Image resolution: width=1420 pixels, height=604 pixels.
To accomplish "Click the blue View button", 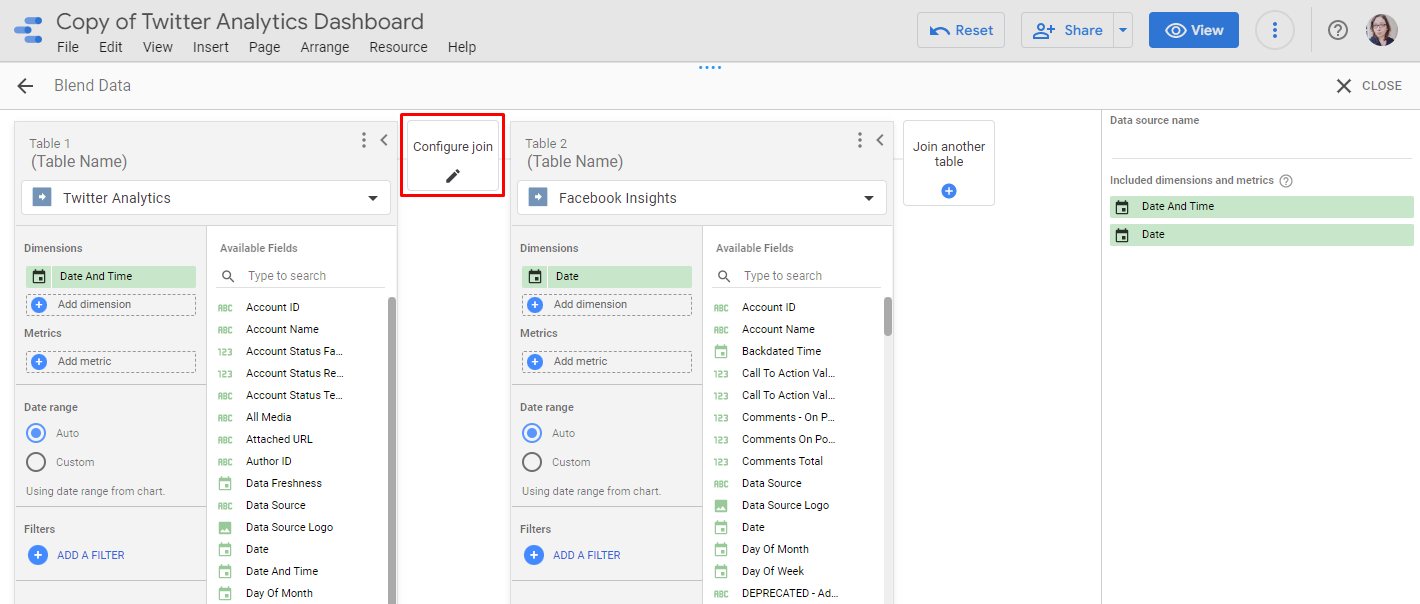I will (x=1194, y=30).
